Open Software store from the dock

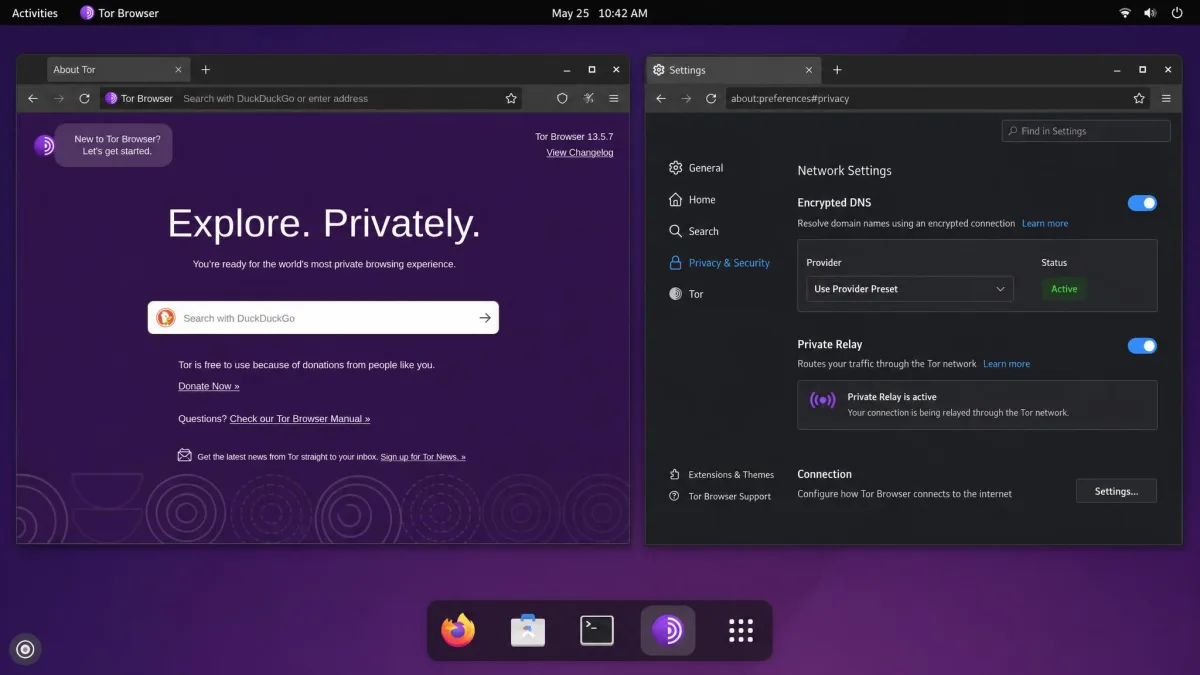point(528,630)
